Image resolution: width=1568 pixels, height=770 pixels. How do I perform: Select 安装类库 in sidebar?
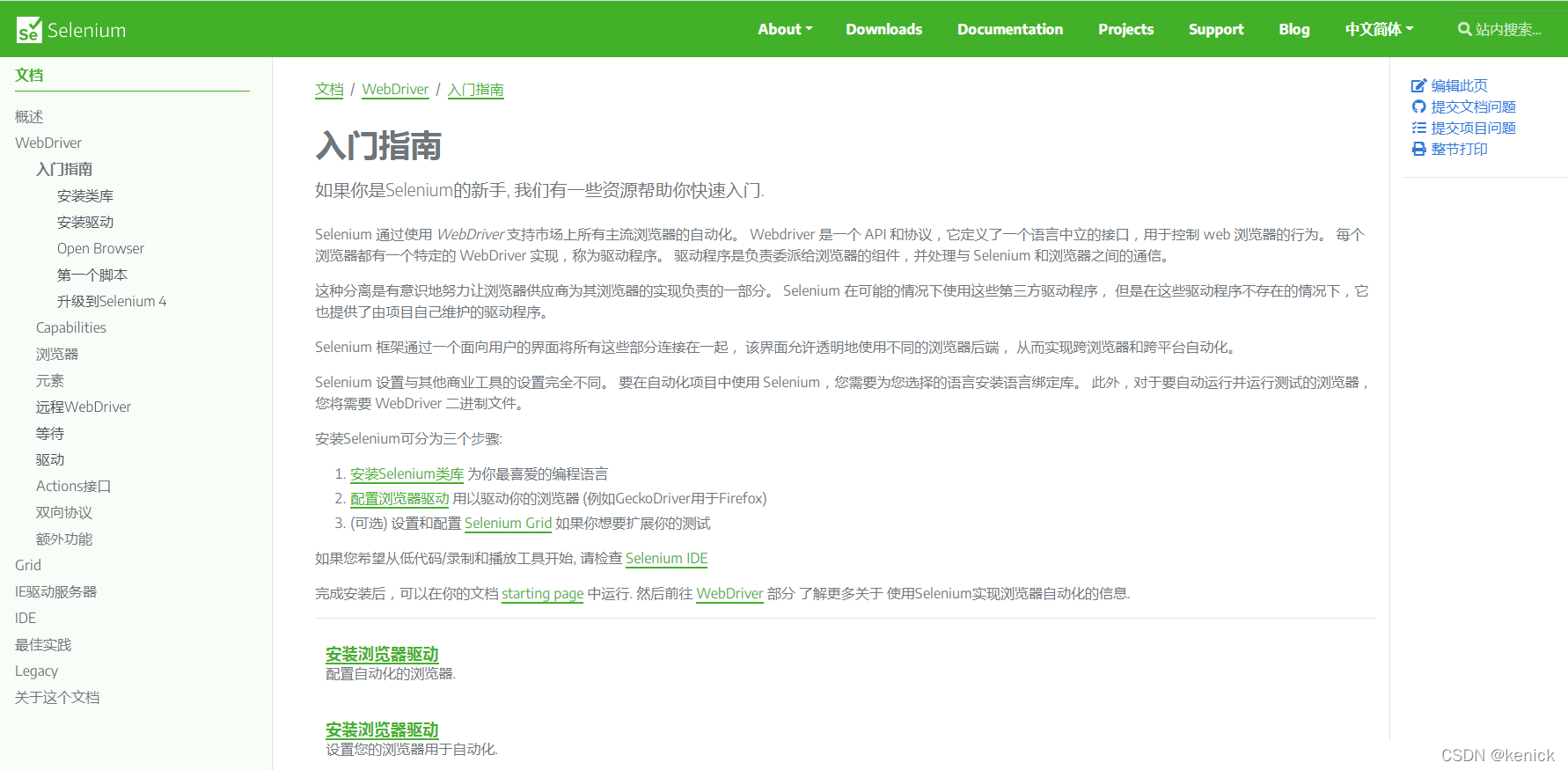85,195
